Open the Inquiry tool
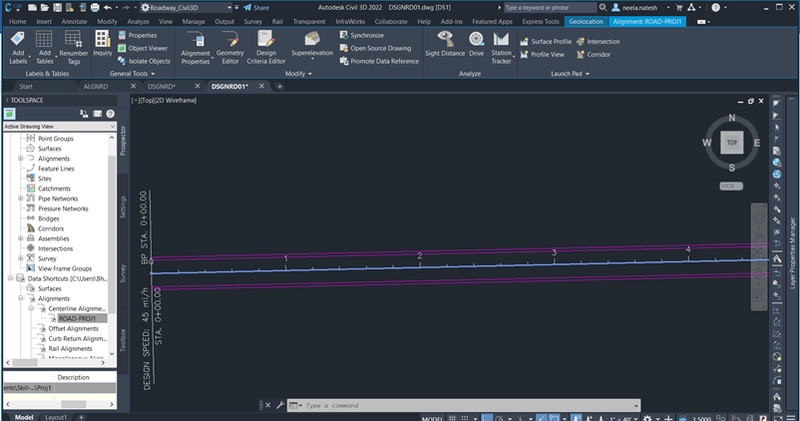 click(102, 43)
